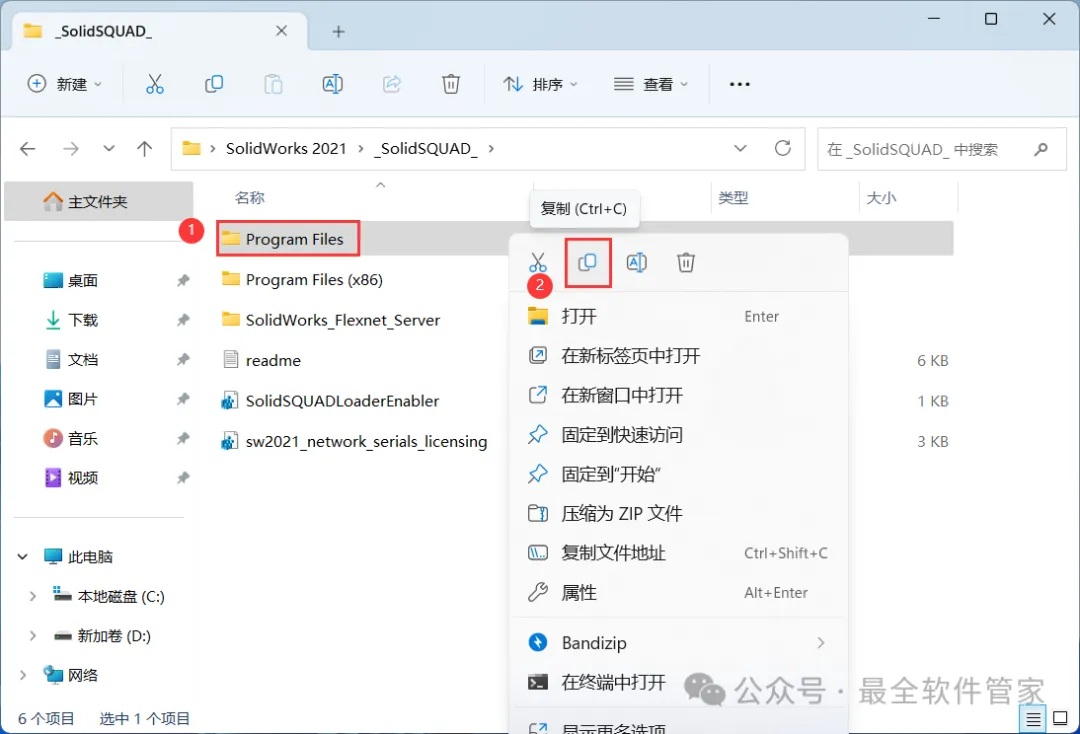Viewport: 1080px width, 734px height.
Task: Add a new tab with plus
Action: click(x=338, y=32)
